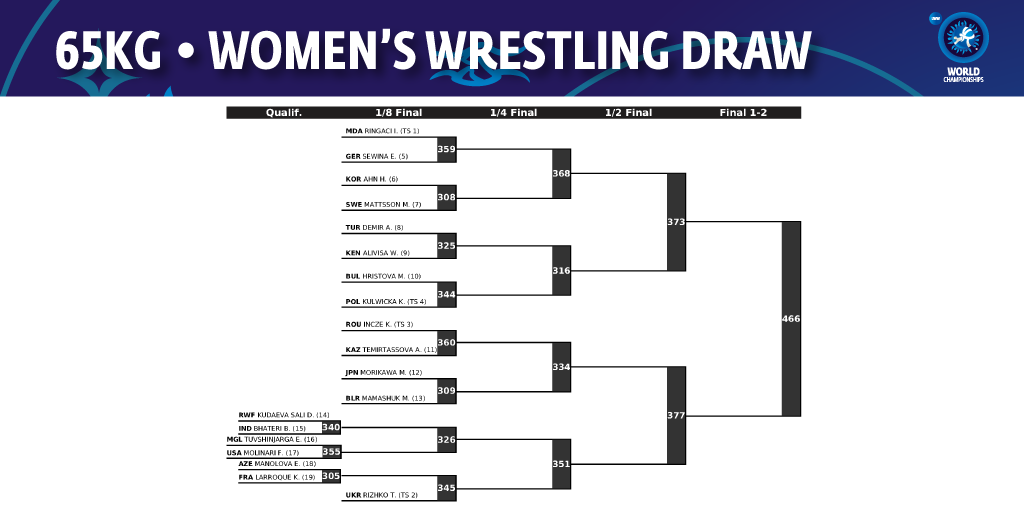Screen dimensions: 1024x512
Task: Open semifinal match box 373
Action: click(676, 222)
